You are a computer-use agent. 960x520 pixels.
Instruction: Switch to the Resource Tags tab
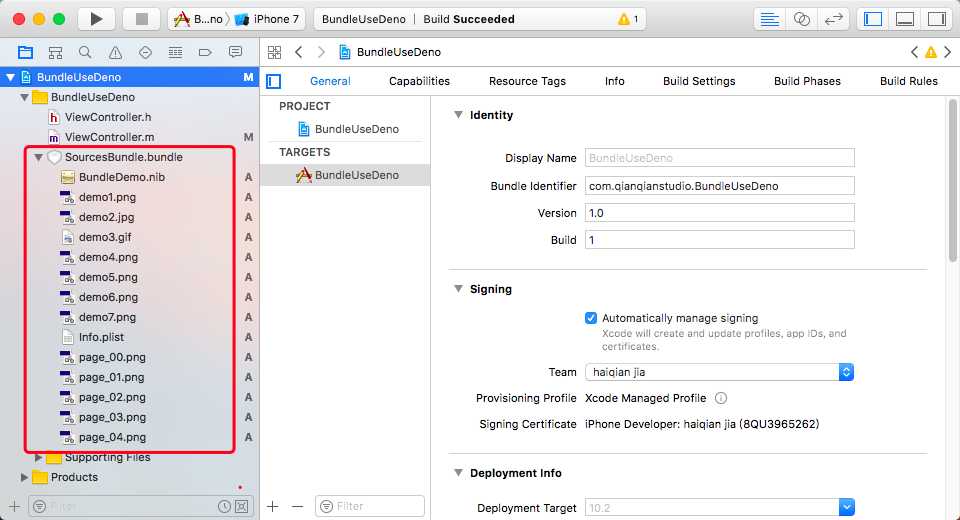tap(527, 81)
